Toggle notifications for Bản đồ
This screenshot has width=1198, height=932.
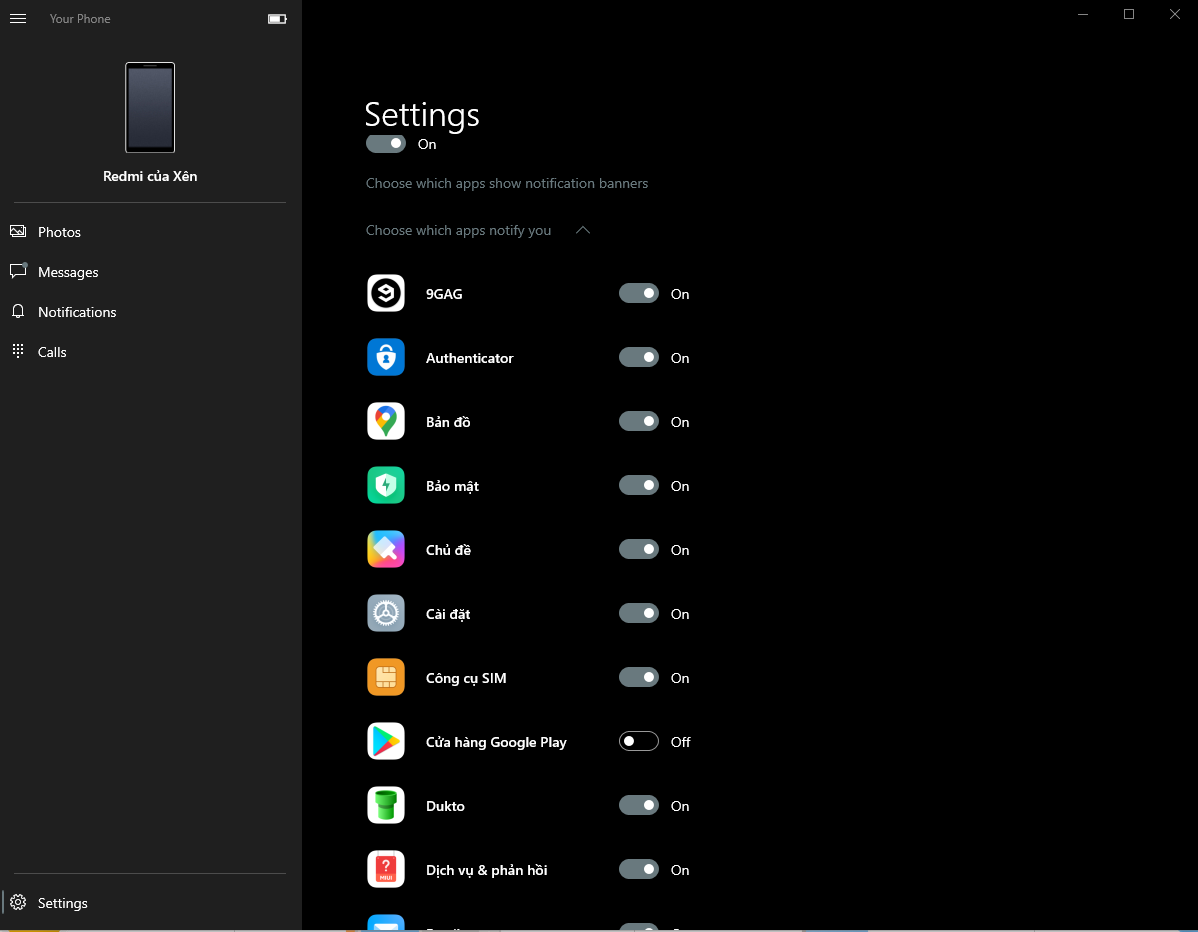pos(639,422)
